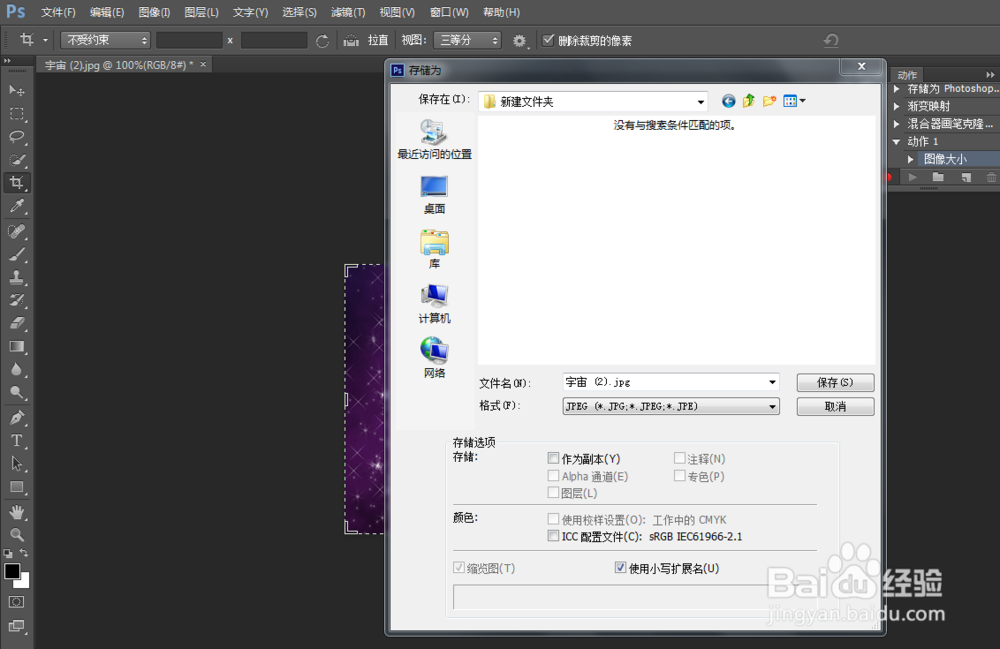Open crop settings gear icon
1000x649 pixels.
520,41
